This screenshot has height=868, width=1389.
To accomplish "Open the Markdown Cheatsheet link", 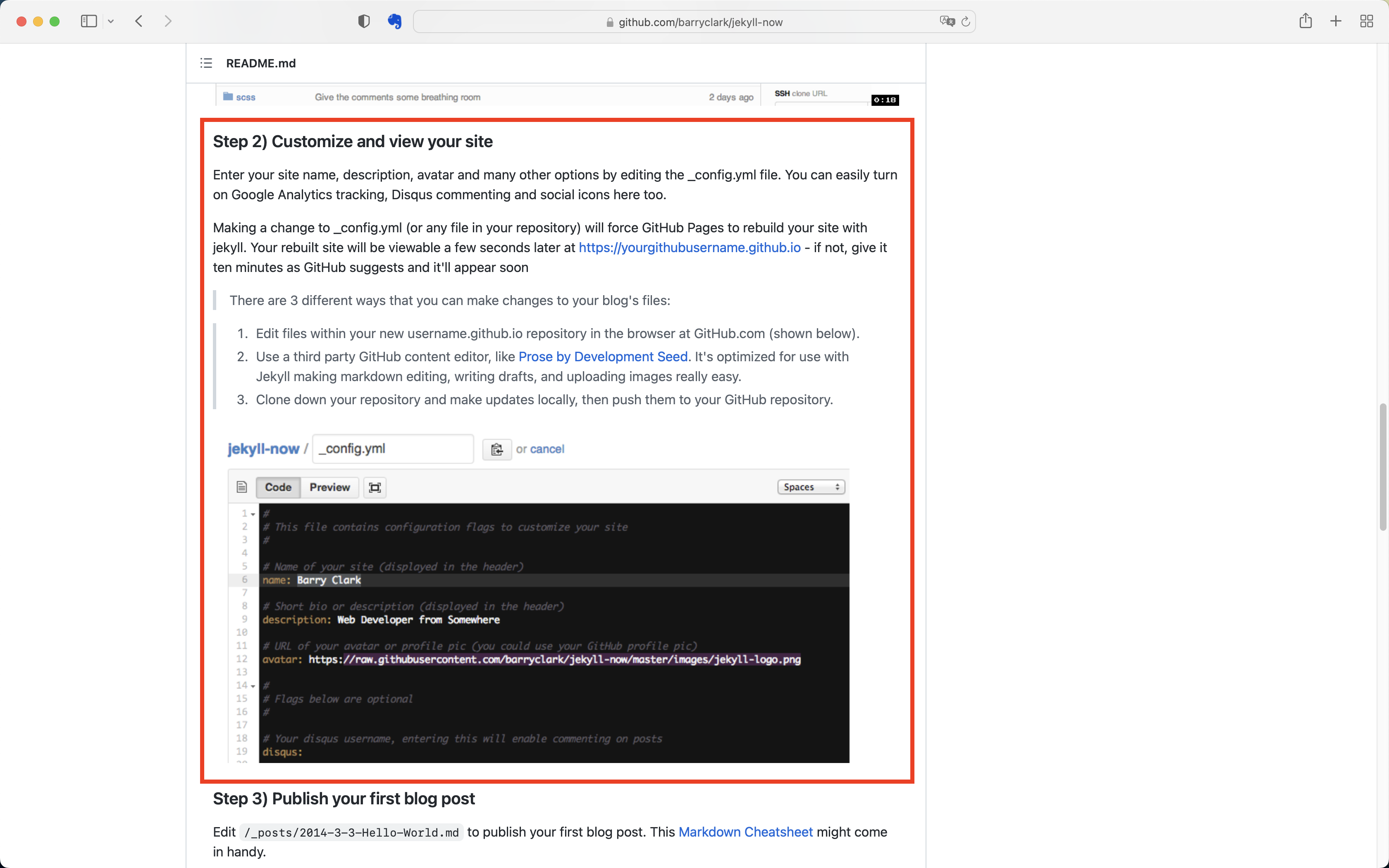I will tap(745, 832).
